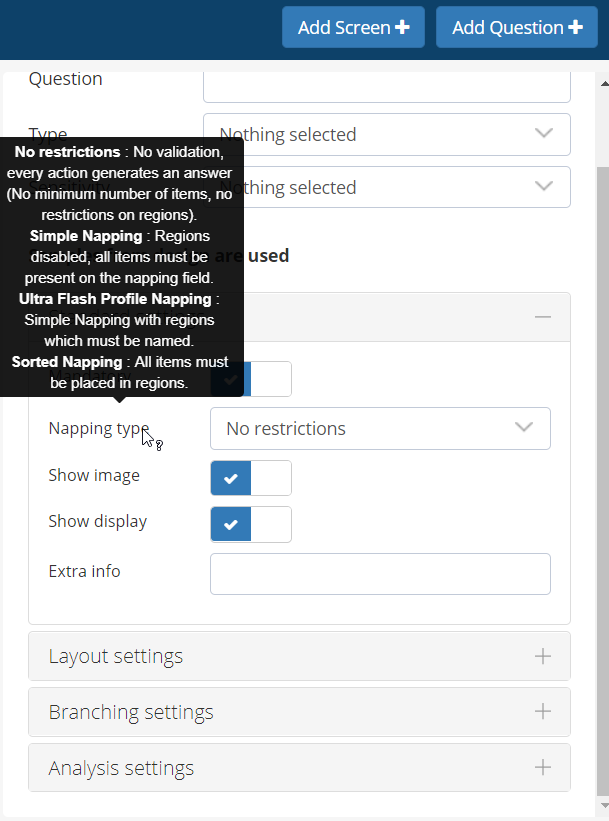This screenshot has height=821, width=609.
Task: Focus the Question text field
Action: point(386,86)
